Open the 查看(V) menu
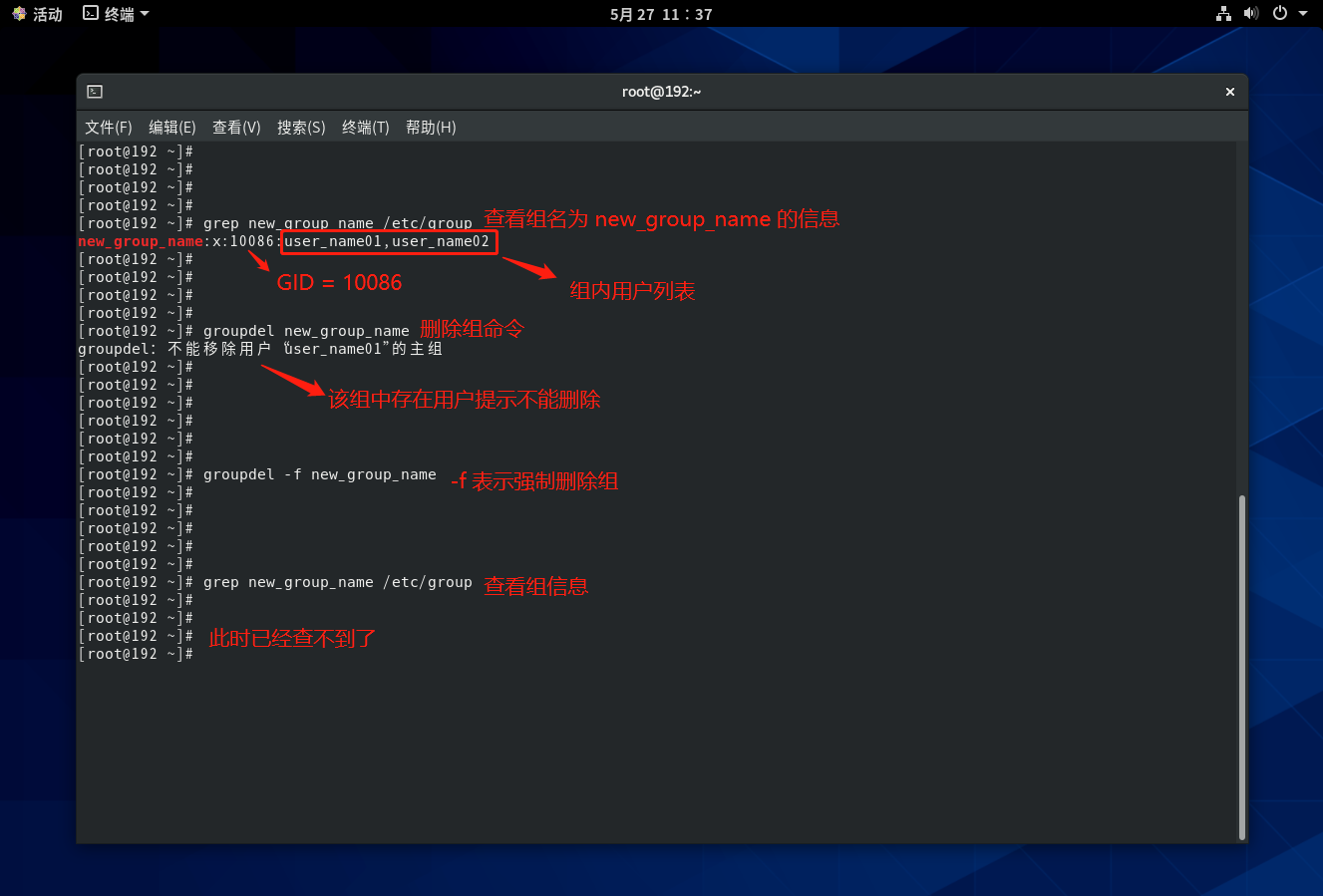 236,128
